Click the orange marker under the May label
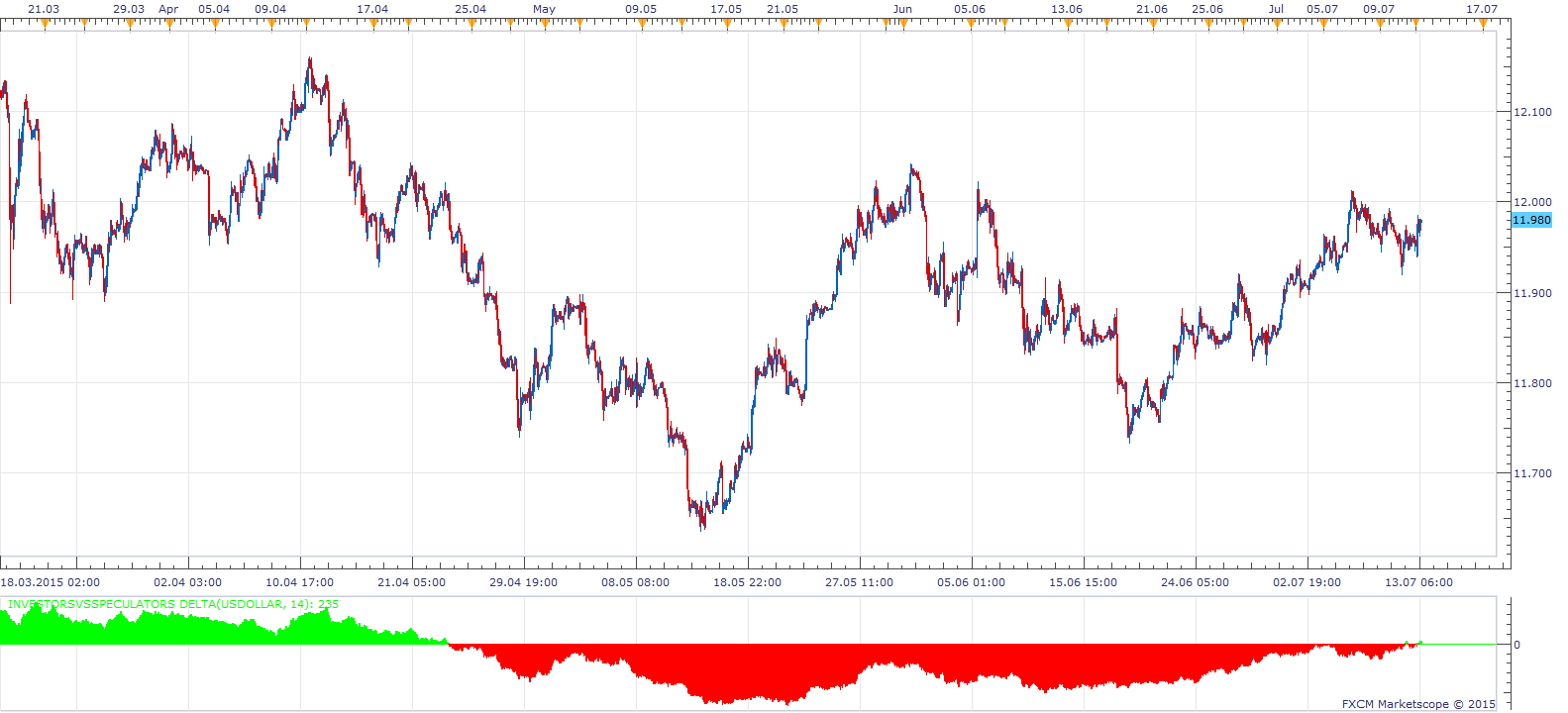The width and height of the screenshot is (1568, 713). tap(545, 25)
